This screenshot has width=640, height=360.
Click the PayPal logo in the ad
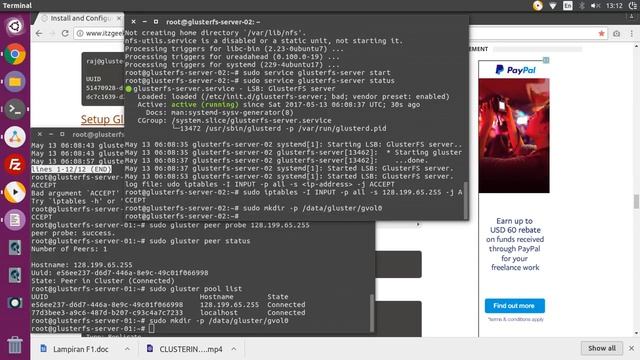point(515,70)
